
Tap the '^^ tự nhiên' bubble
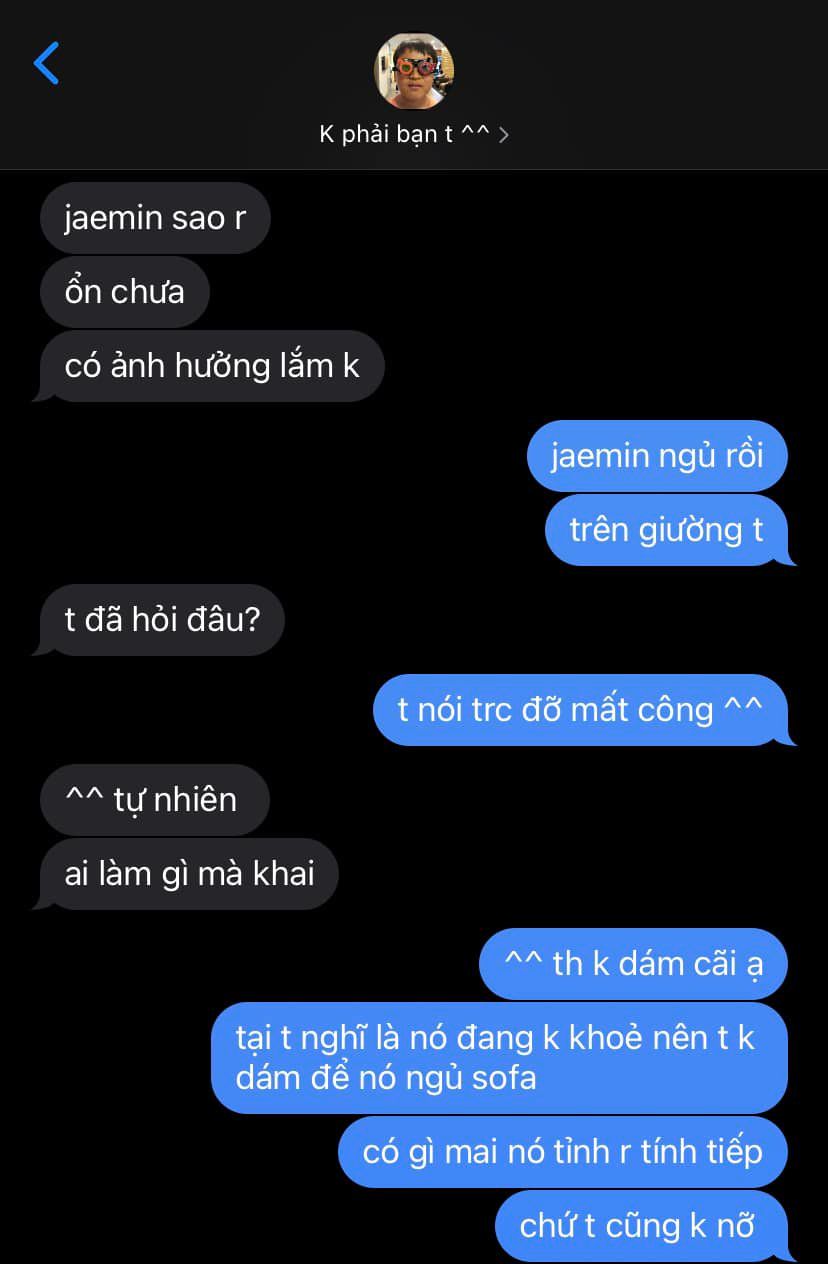click(x=154, y=800)
